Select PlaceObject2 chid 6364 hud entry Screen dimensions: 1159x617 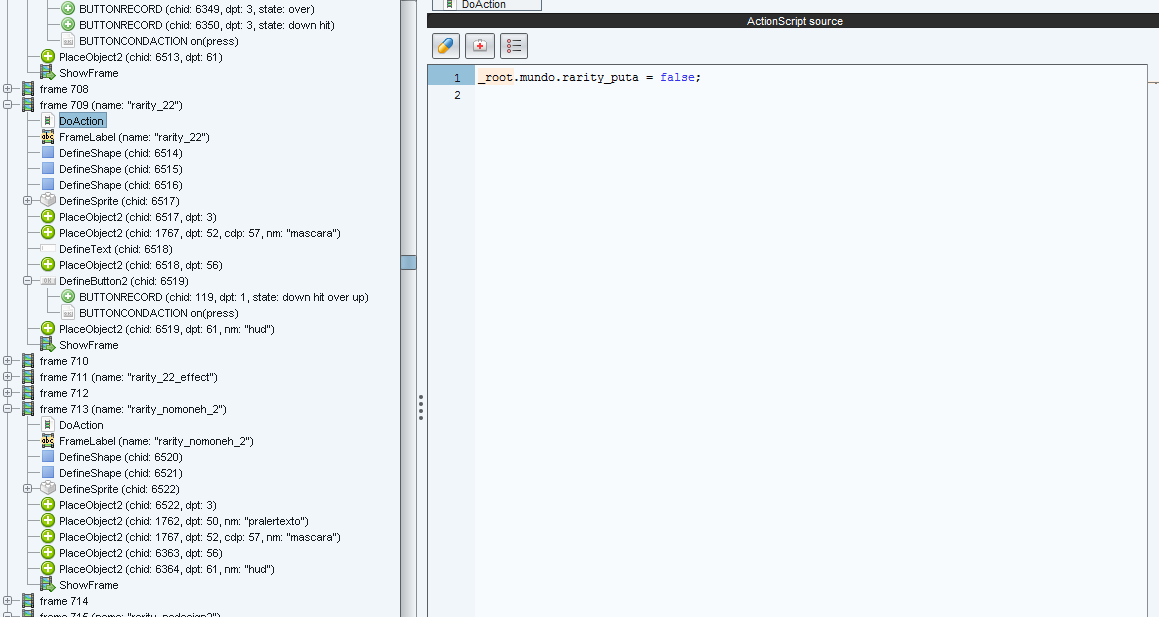167,569
